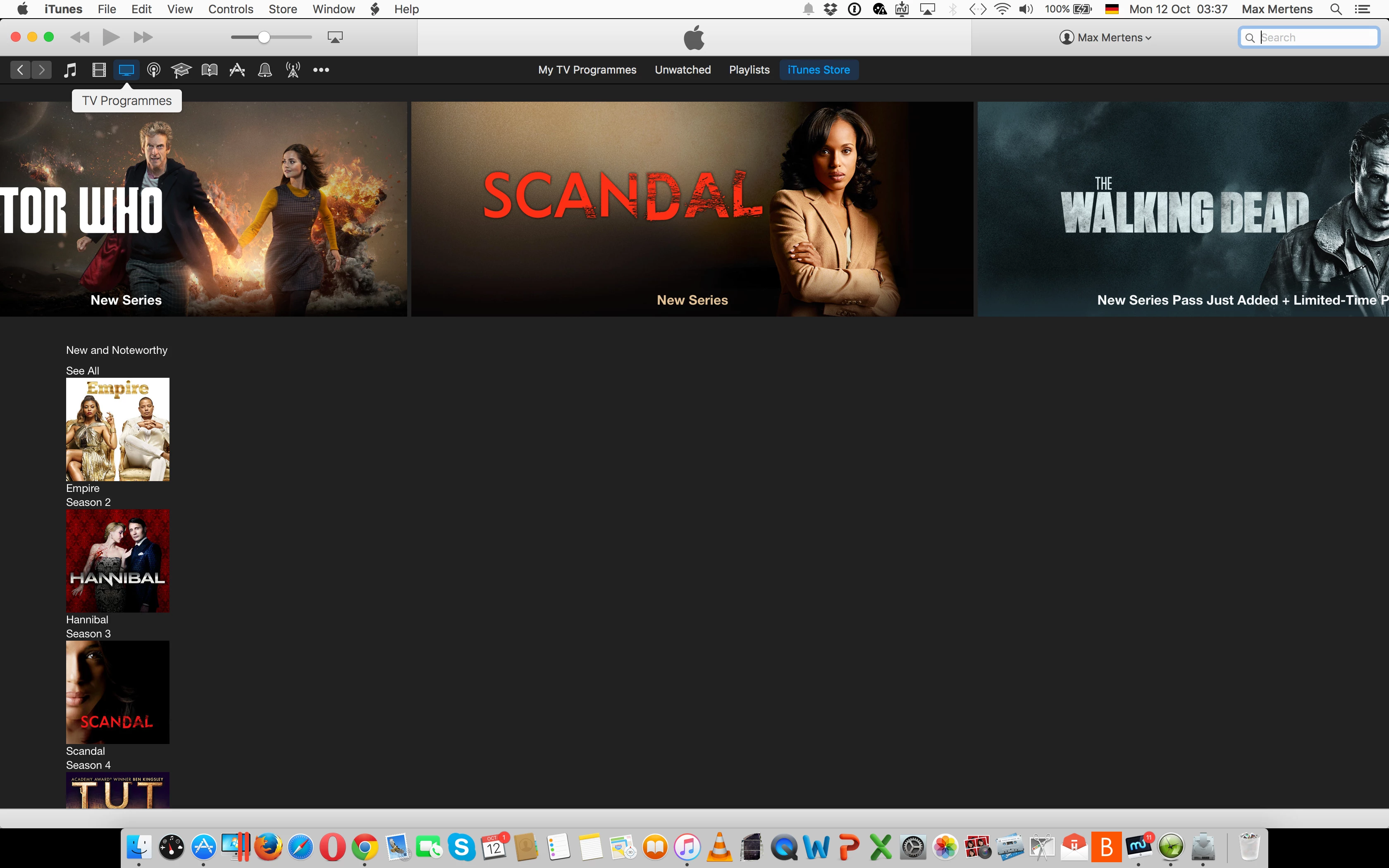Open the Hannibal Season 3 thumbnail
Viewport: 1389px width, 868px height.
[x=118, y=560]
